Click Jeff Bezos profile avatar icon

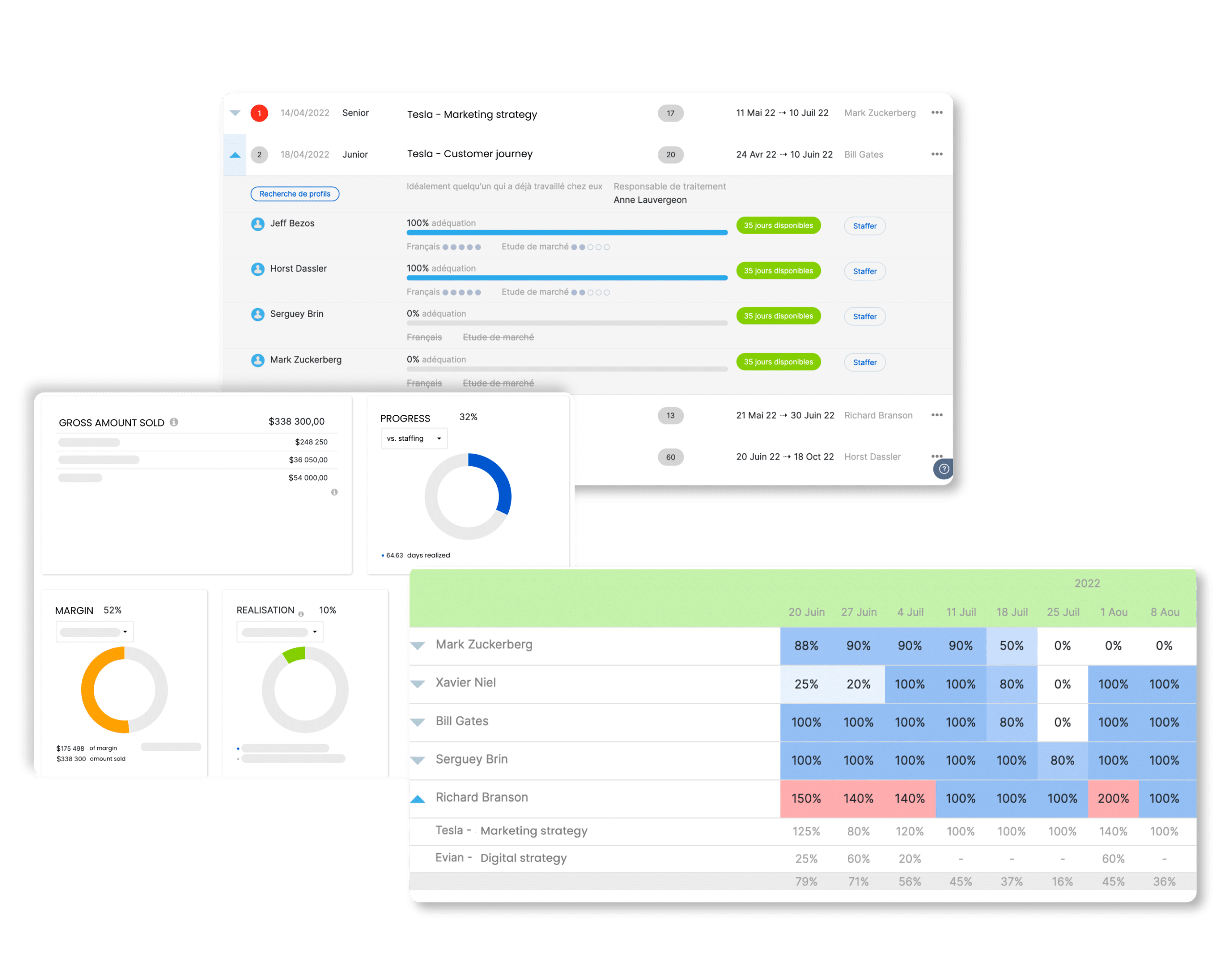pos(258,224)
